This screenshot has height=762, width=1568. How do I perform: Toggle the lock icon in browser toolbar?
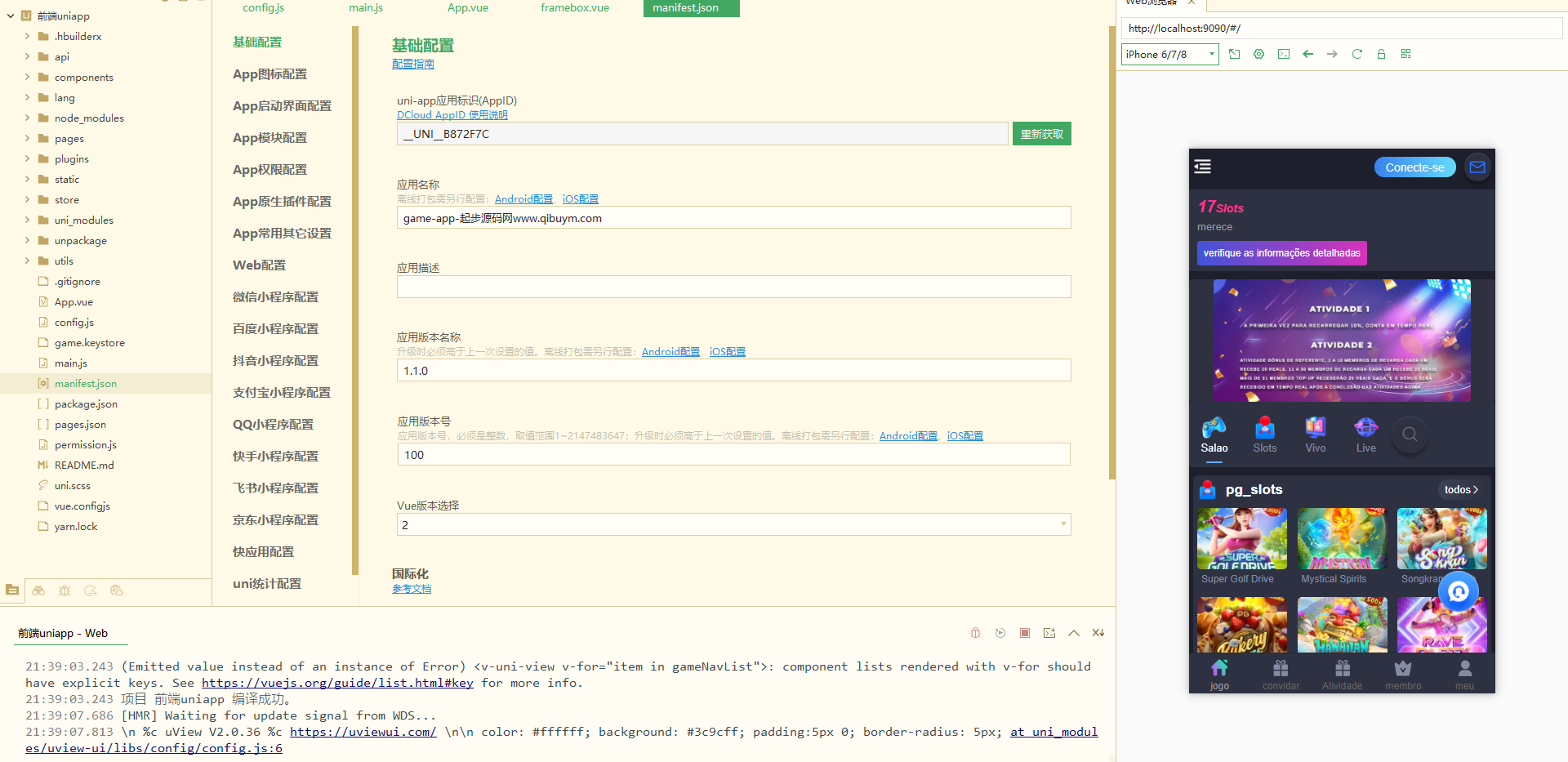[x=1381, y=54]
